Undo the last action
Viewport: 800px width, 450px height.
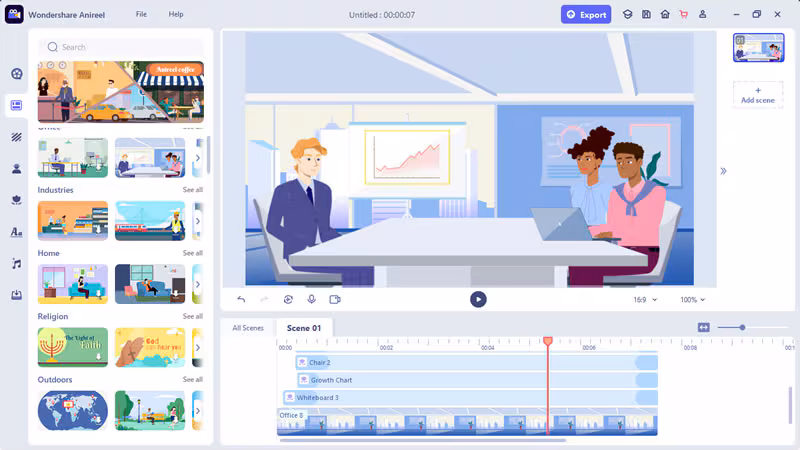241,299
